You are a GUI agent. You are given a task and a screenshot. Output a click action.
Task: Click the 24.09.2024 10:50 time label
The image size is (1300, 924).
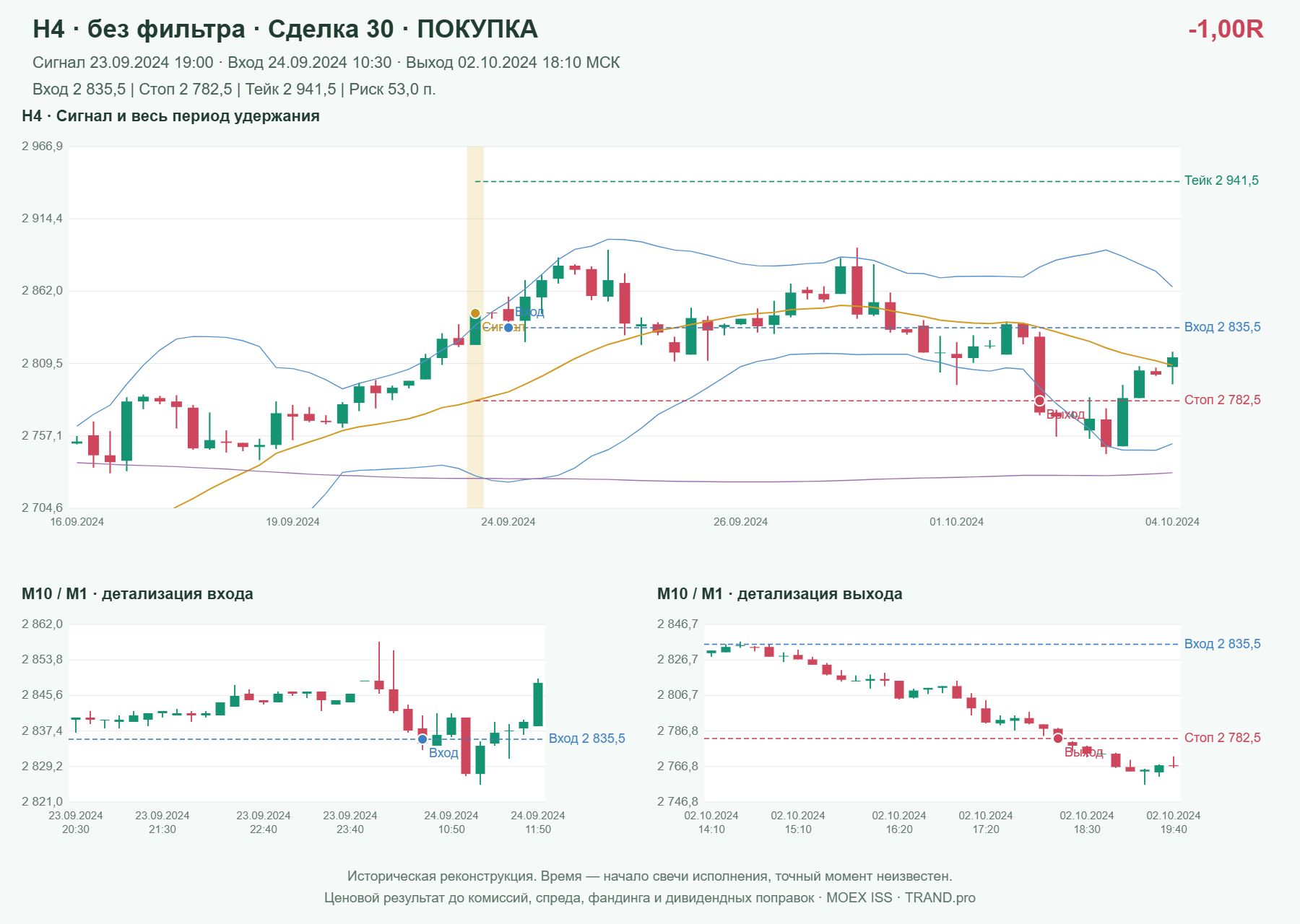pyautogui.click(x=451, y=822)
